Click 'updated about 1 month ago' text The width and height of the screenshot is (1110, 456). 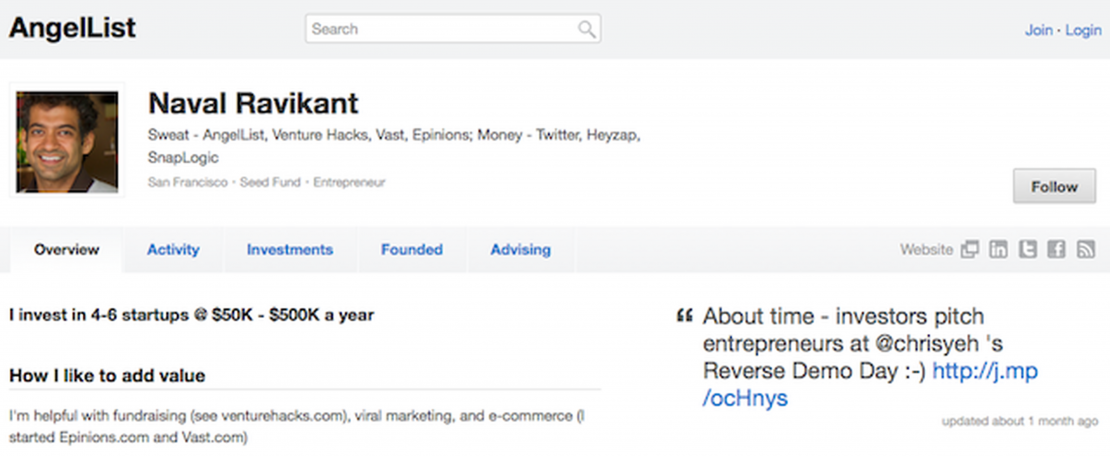(x=1020, y=421)
